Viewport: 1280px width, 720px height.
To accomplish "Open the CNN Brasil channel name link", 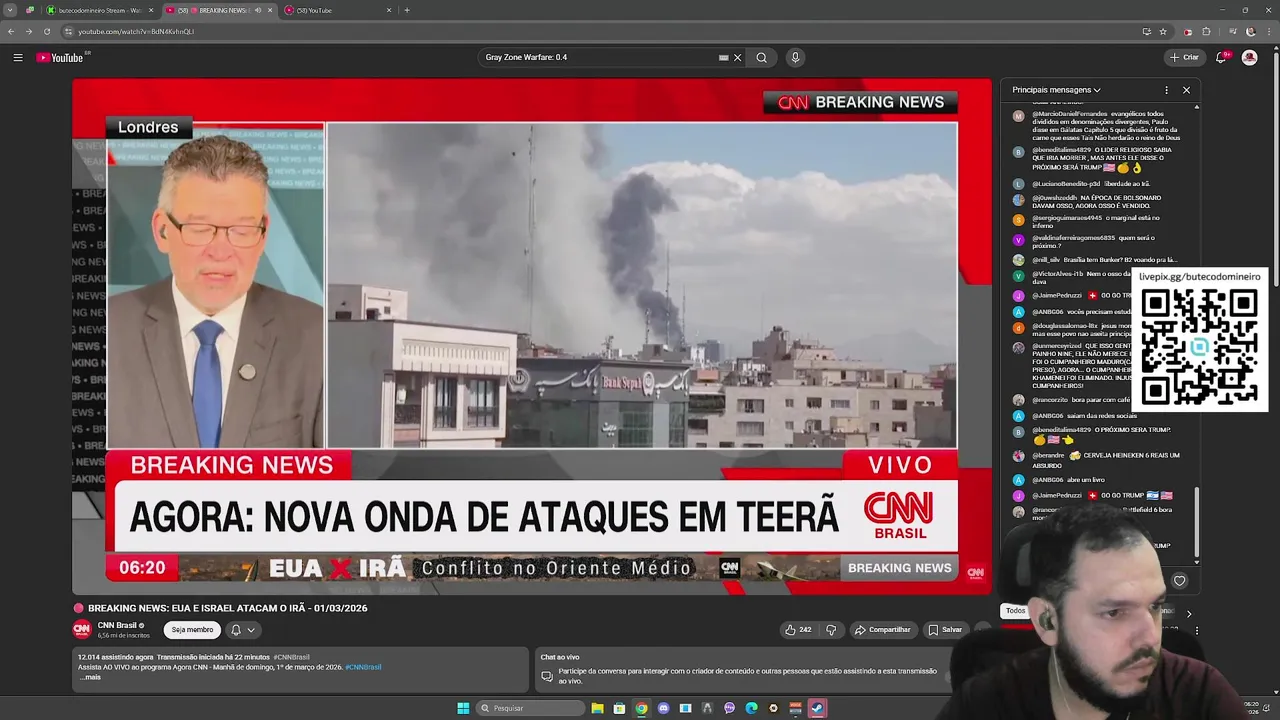I will [x=118, y=625].
